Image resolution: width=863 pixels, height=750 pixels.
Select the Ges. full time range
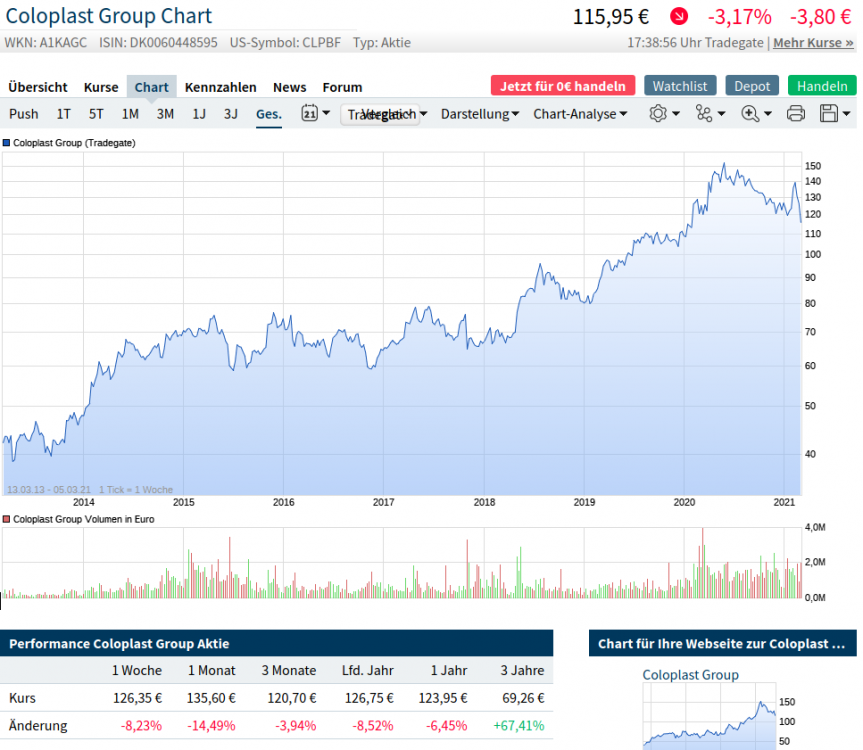pos(269,114)
